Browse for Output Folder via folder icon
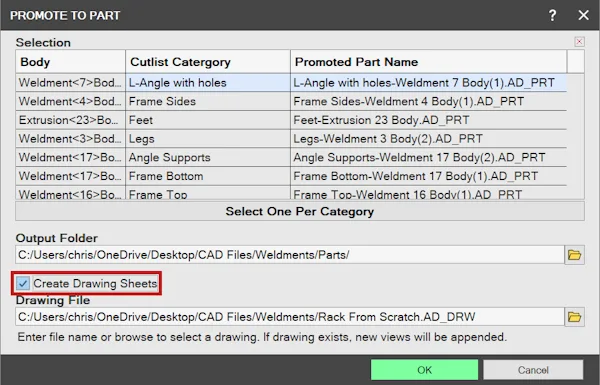 pyautogui.click(x=574, y=255)
